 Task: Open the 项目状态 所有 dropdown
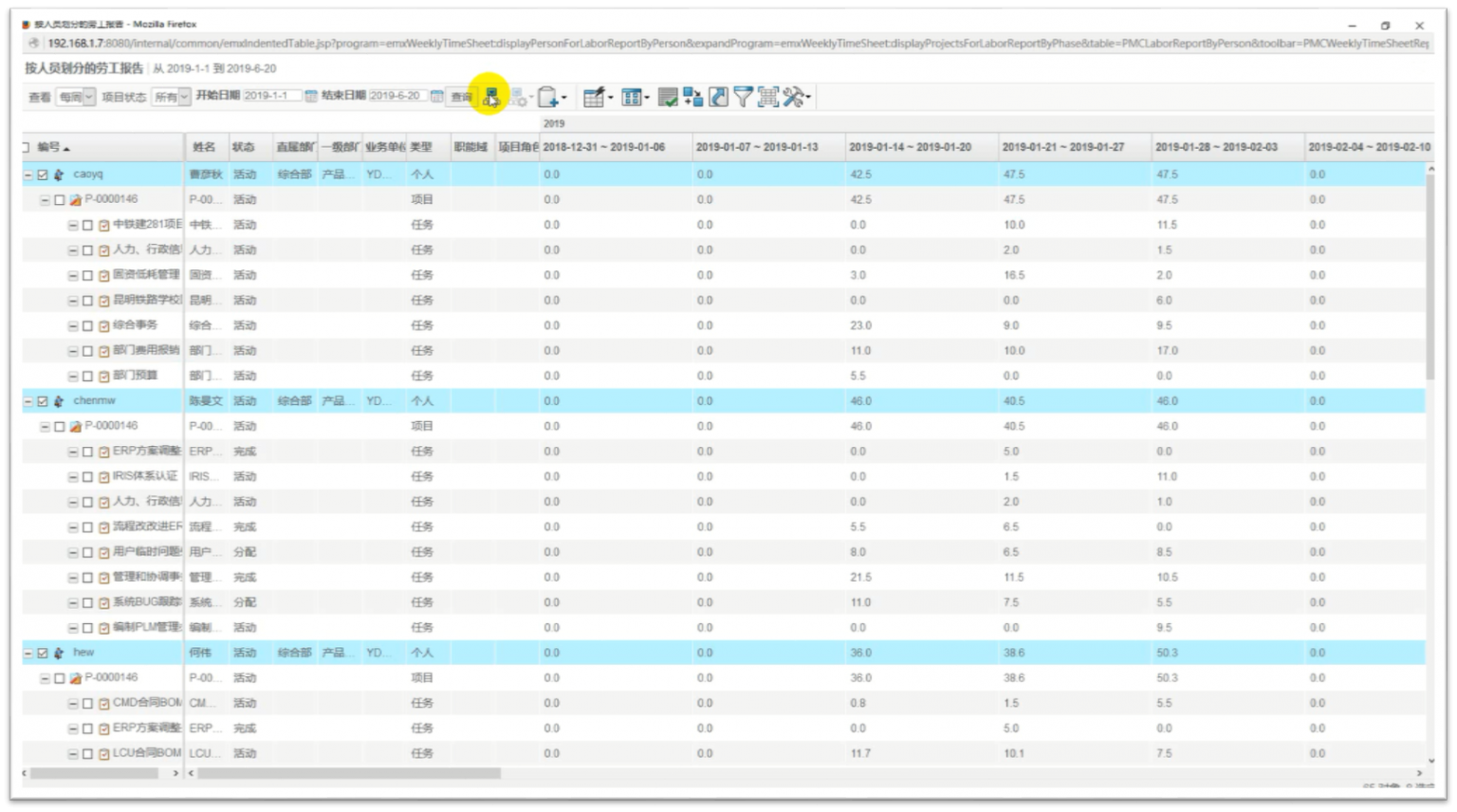click(172, 97)
